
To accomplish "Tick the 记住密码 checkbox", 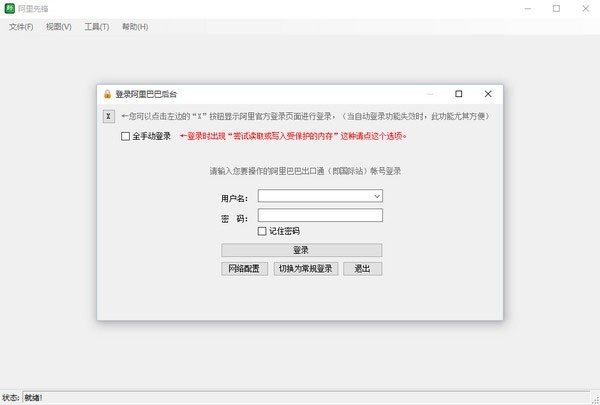I will coord(262,231).
